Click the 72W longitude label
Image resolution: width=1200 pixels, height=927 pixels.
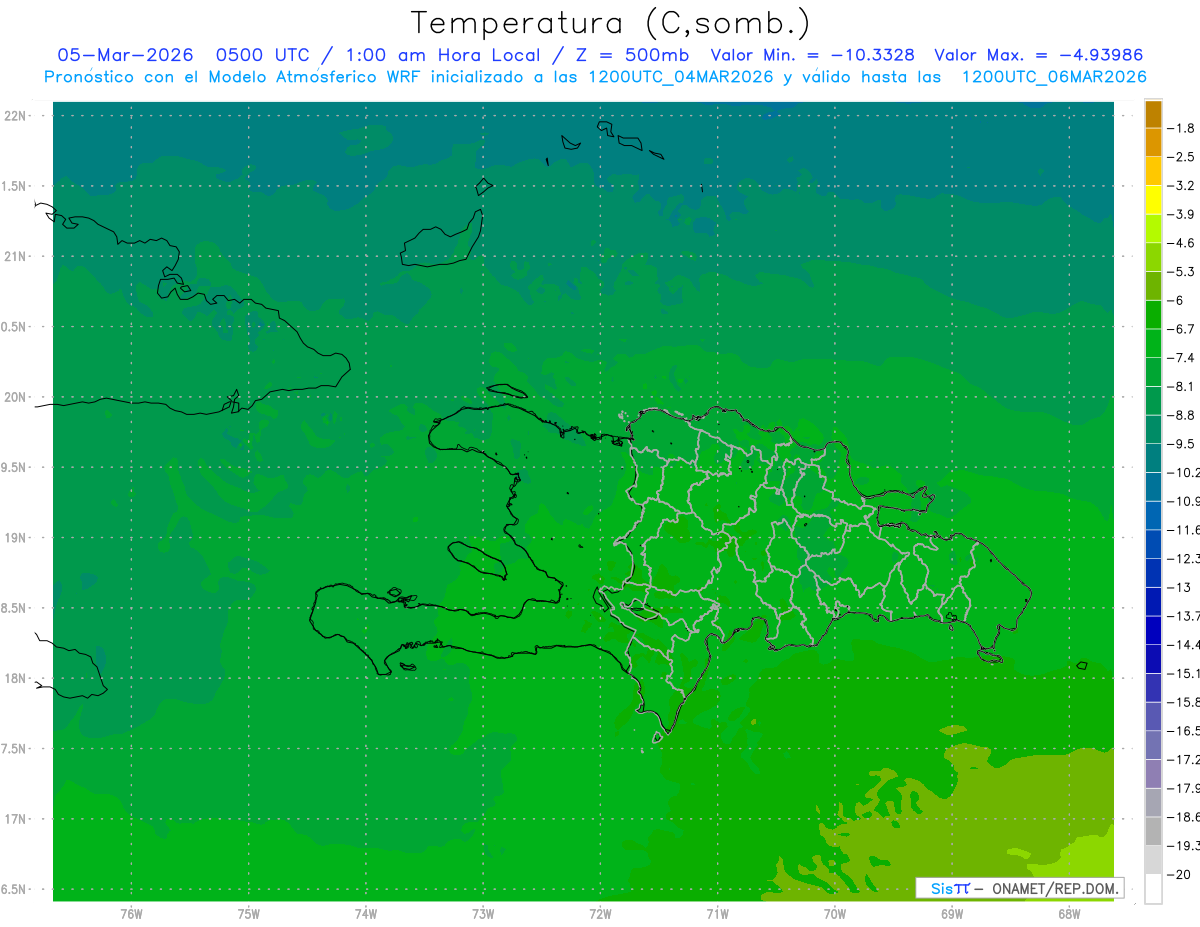[600, 914]
